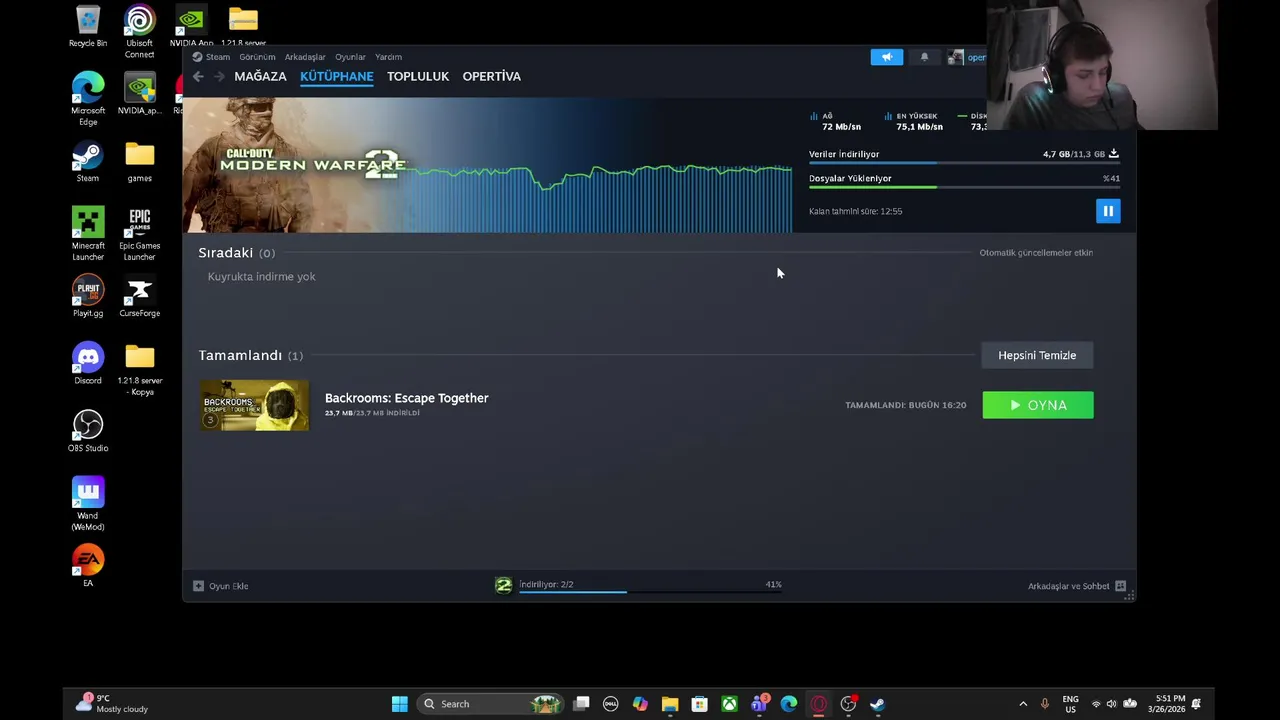Viewport: 1280px width, 720px height.
Task: Open the games folder on the desktop
Action: click(139, 163)
